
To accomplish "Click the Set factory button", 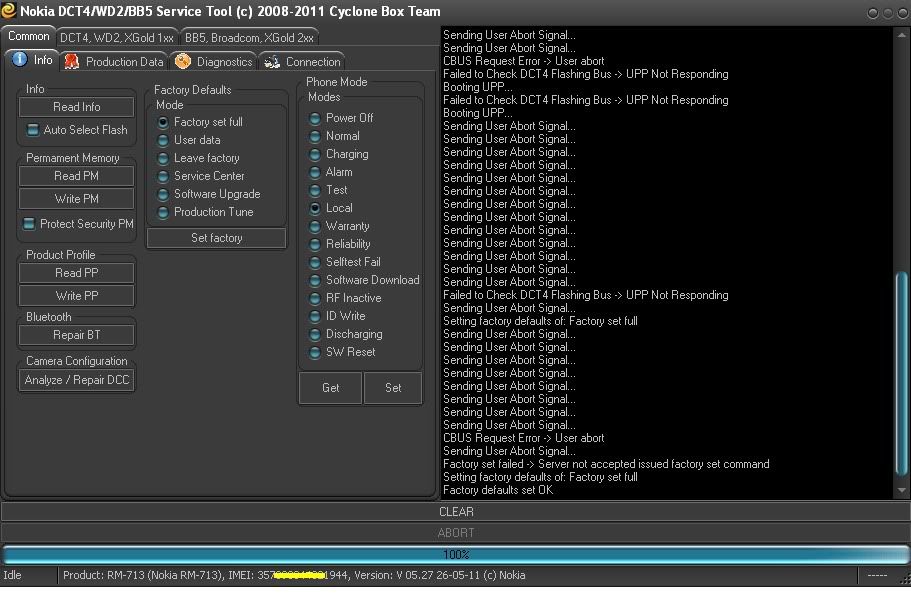I will click(216, 238).
